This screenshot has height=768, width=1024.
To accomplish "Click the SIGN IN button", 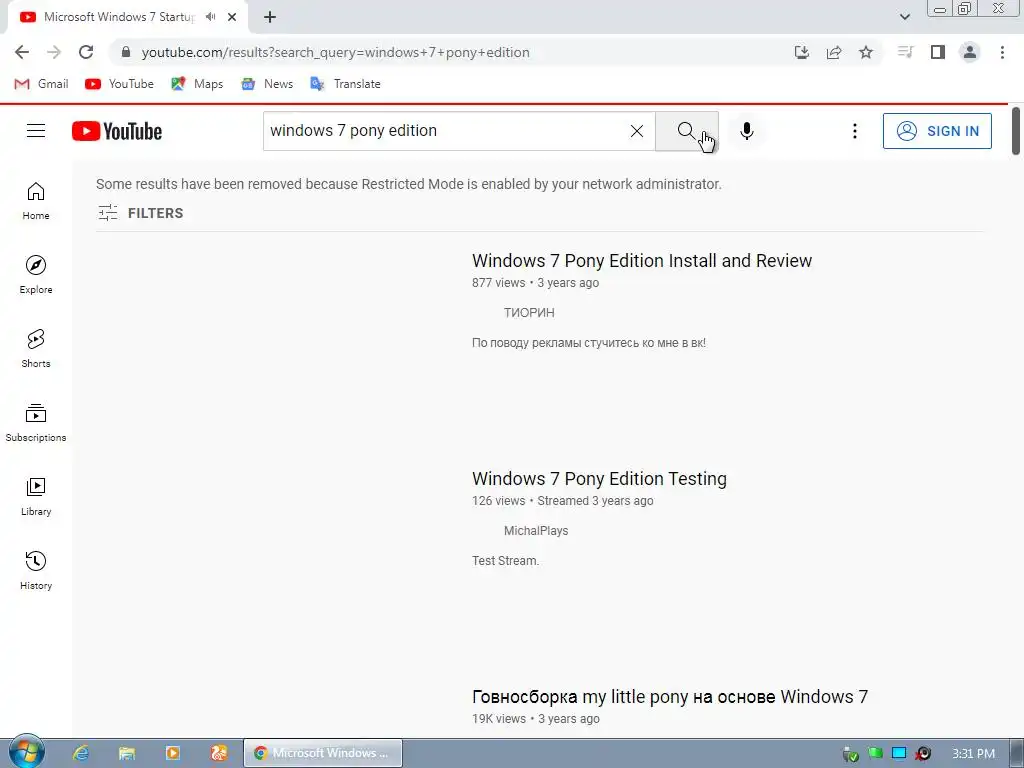I will click(x=937, y=131).
